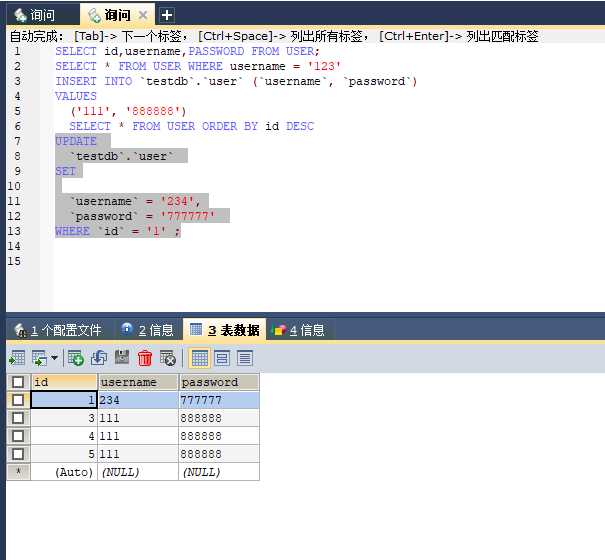Close the active 询问 query tab
Screen dimensions: 605x560
(x=143, y=15)
